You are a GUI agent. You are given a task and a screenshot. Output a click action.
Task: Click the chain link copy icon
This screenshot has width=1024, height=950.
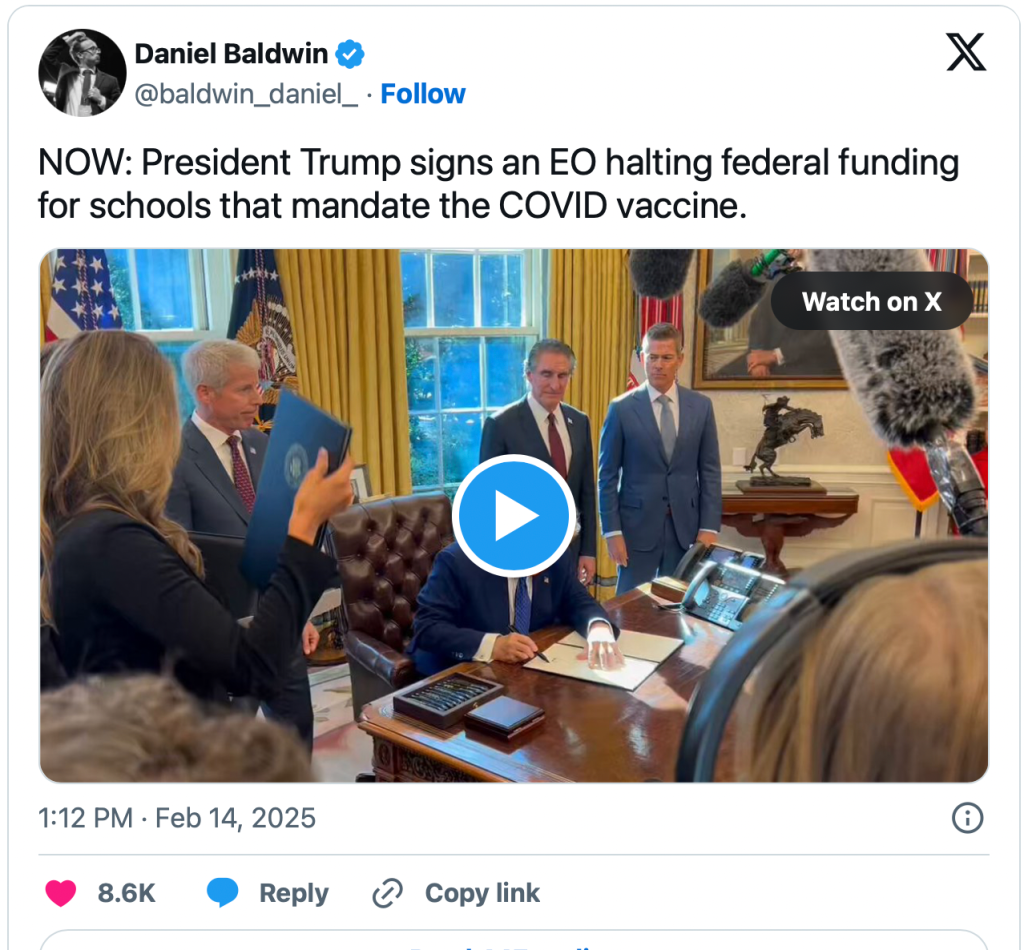tap(388, 893)
